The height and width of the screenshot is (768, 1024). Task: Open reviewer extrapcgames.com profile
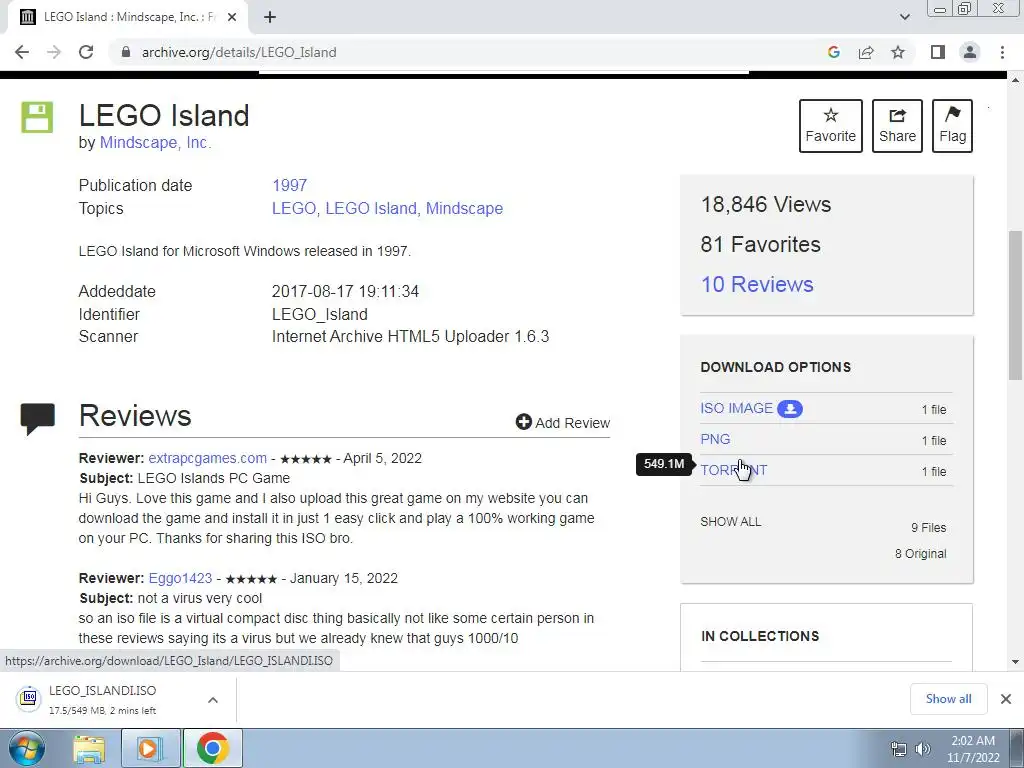click(208, 458)
